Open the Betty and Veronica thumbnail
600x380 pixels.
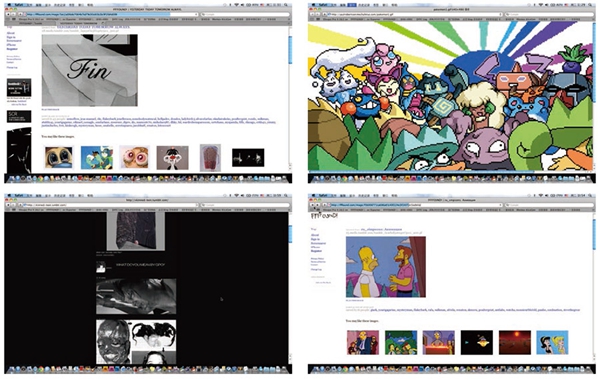pos(552,342)
